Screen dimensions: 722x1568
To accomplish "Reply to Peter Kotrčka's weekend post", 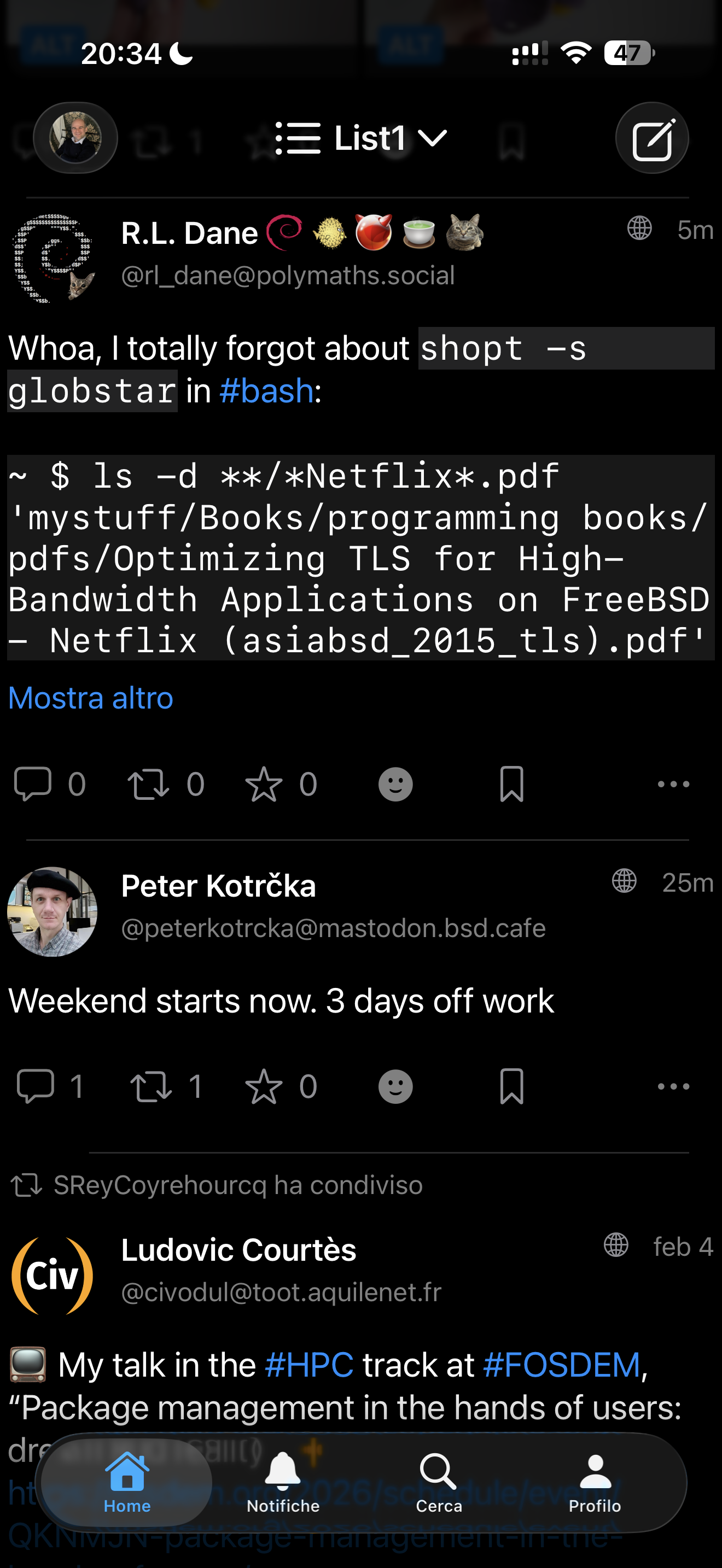I will click(36, 1086).
